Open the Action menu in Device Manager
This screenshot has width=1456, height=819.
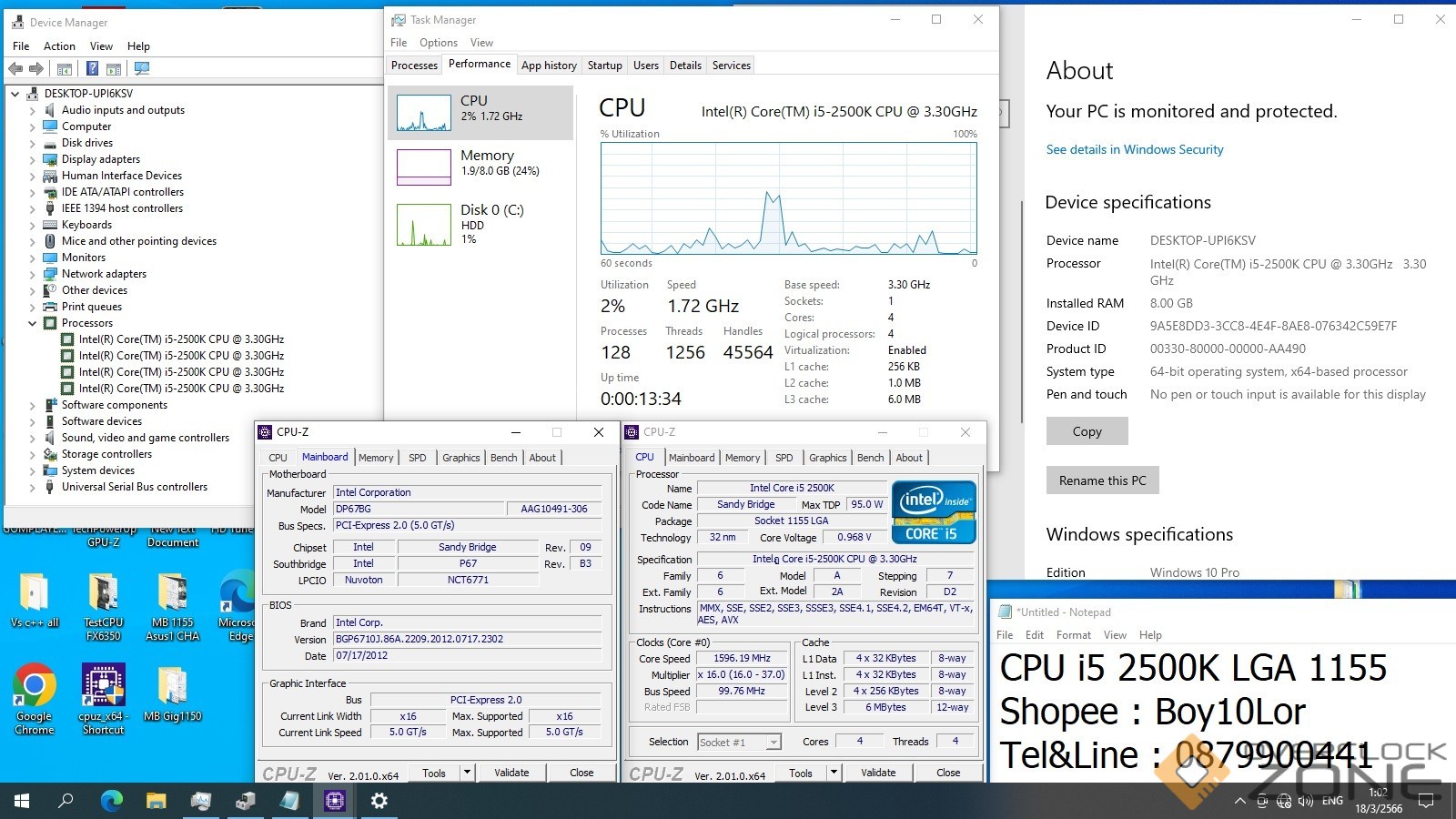(59, 46)
